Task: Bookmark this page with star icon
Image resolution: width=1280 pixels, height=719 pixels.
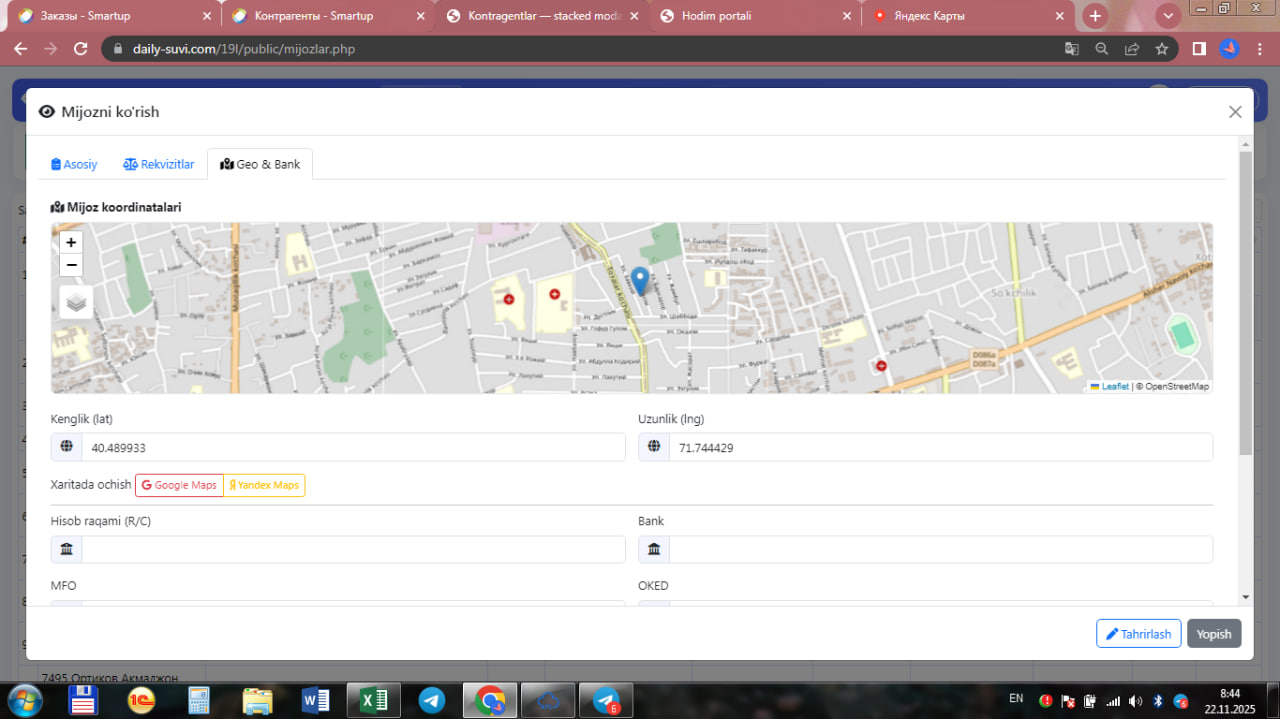Action: coord(1162,49)
